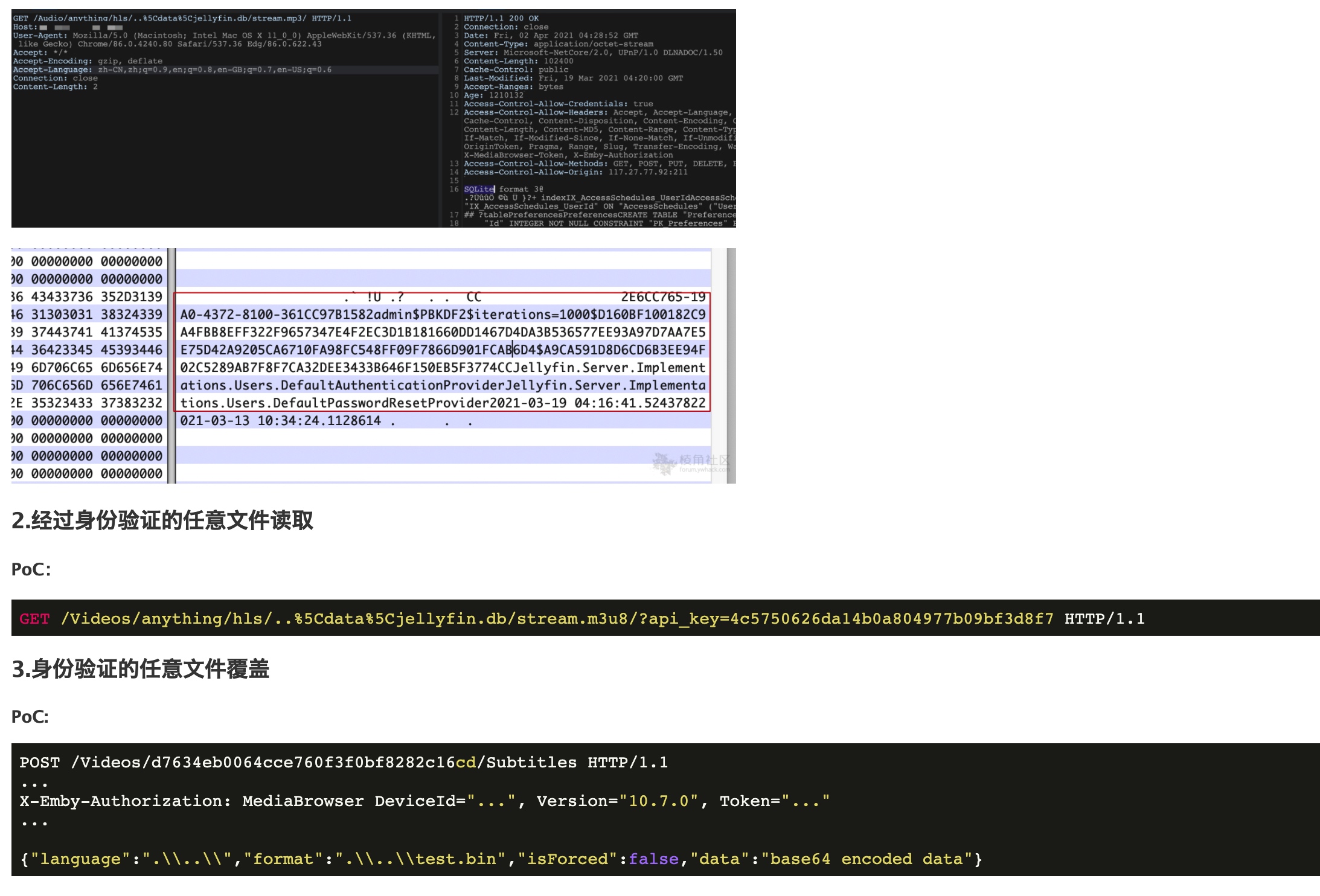Click heading "2.经过身份验证的任意文件读取"
This screenshot has height=896, width=1320.
[162, 520]
